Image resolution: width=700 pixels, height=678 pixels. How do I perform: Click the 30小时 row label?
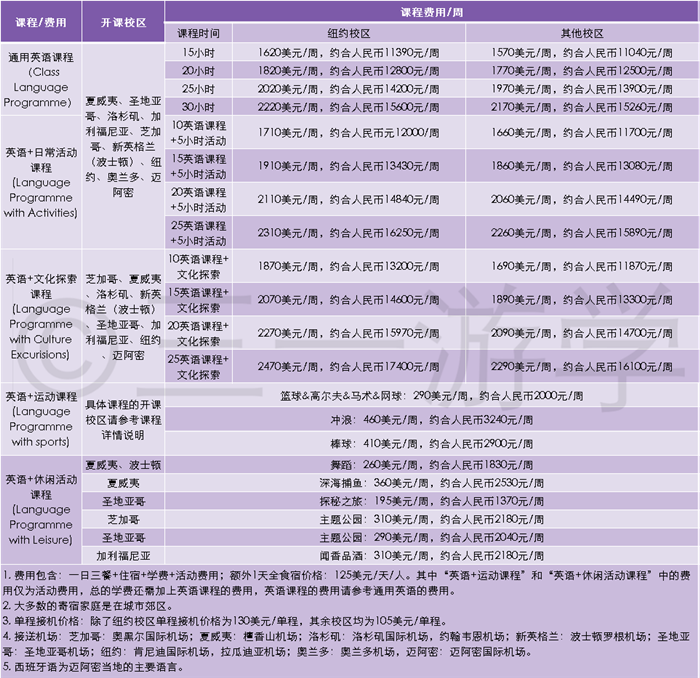tap(198, 107)
